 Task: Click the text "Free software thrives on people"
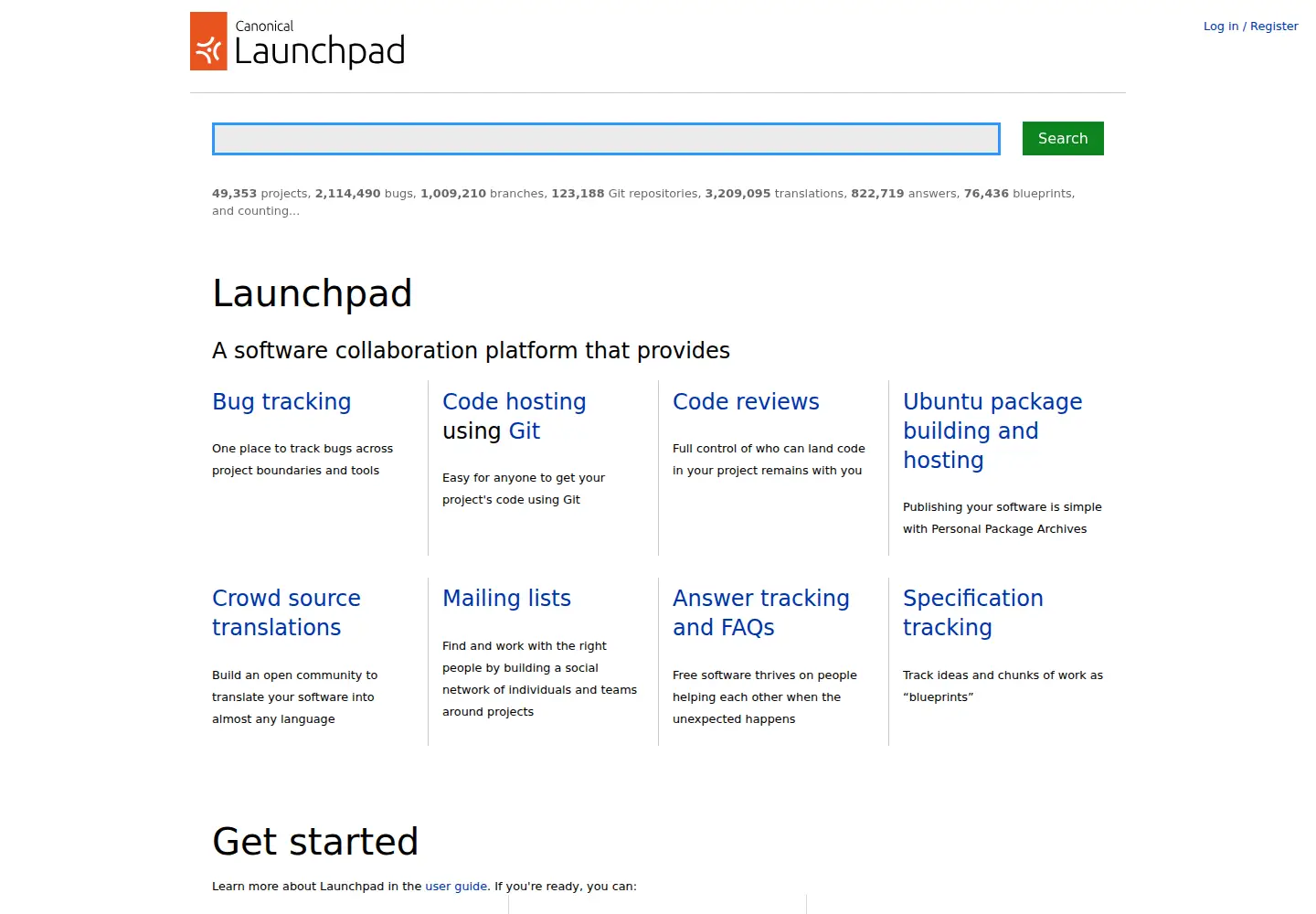[x=765, y=675]
